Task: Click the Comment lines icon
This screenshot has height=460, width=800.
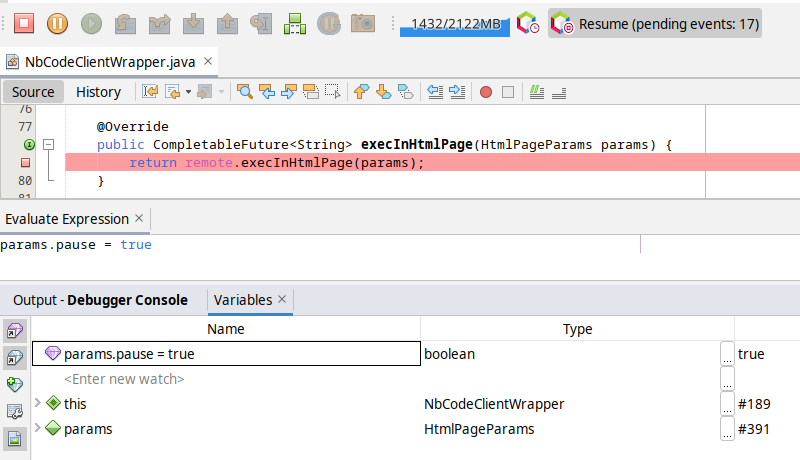Action: click(x=536, y=92)
